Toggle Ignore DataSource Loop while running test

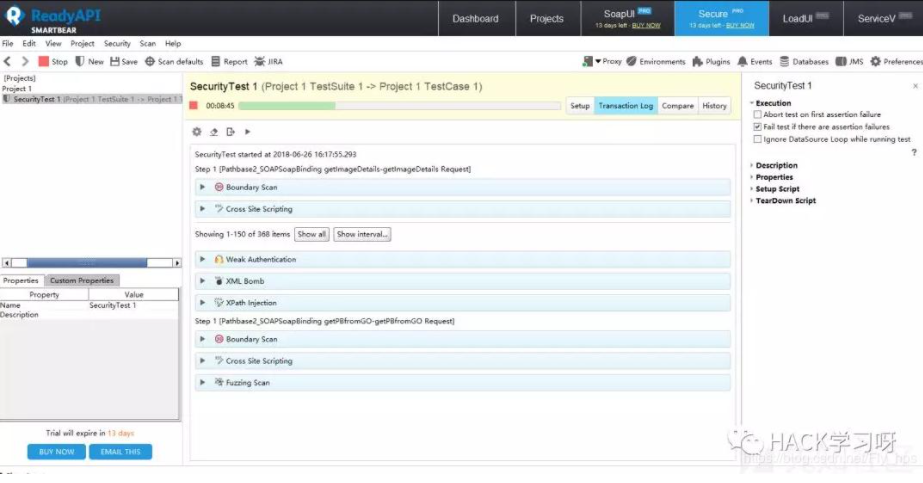pyautogui.click(x=758, y=139)
